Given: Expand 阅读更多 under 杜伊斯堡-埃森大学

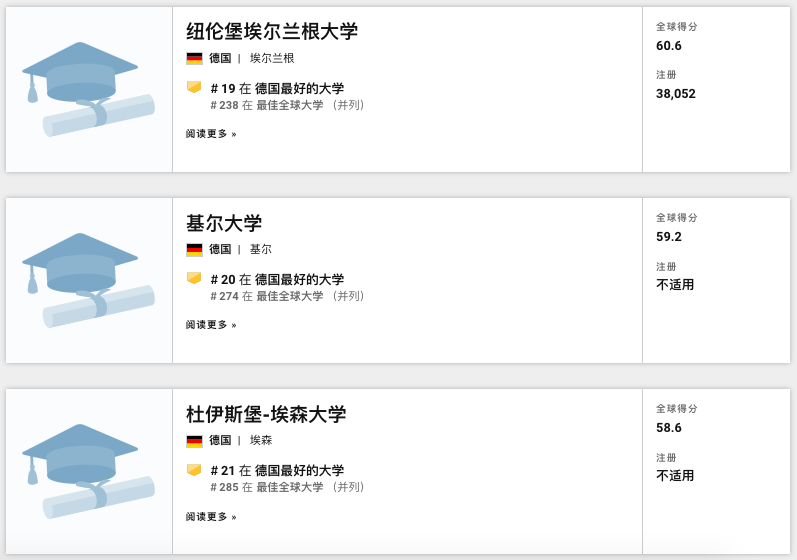Looking at the screenshot, I should (211, 517).
